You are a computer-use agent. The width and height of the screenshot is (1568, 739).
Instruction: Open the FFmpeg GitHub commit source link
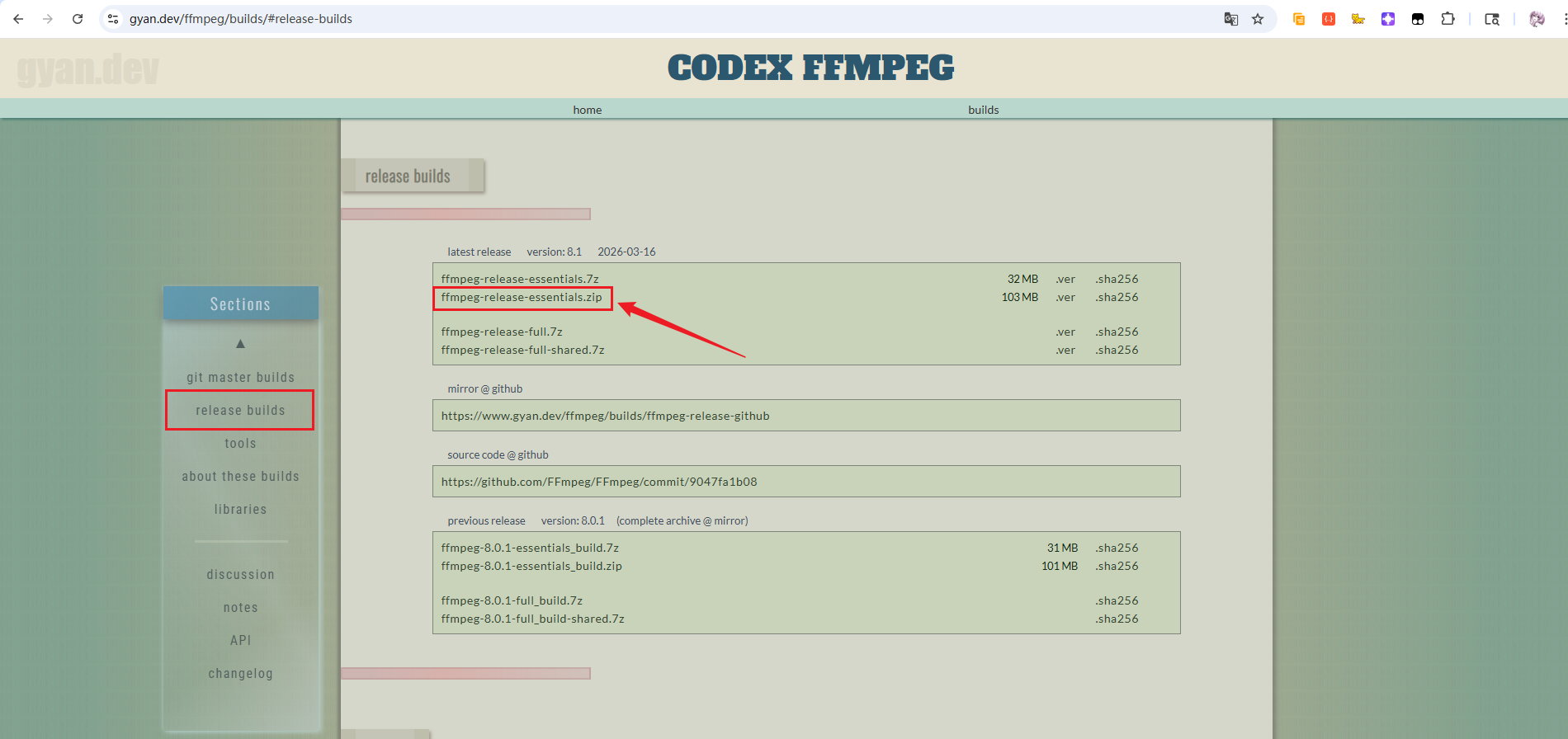(x=598, y=482)
